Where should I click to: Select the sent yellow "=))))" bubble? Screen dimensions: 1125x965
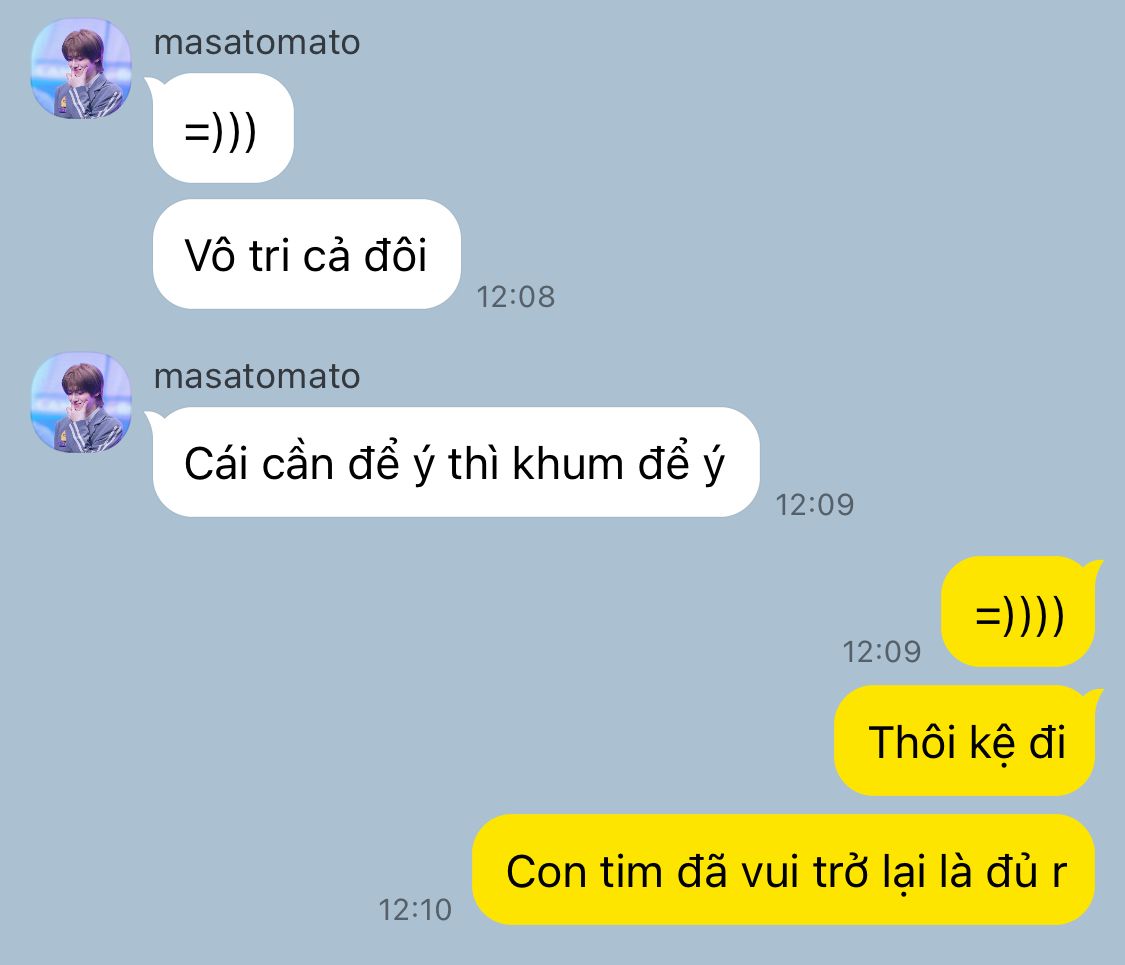point(1020,611)
